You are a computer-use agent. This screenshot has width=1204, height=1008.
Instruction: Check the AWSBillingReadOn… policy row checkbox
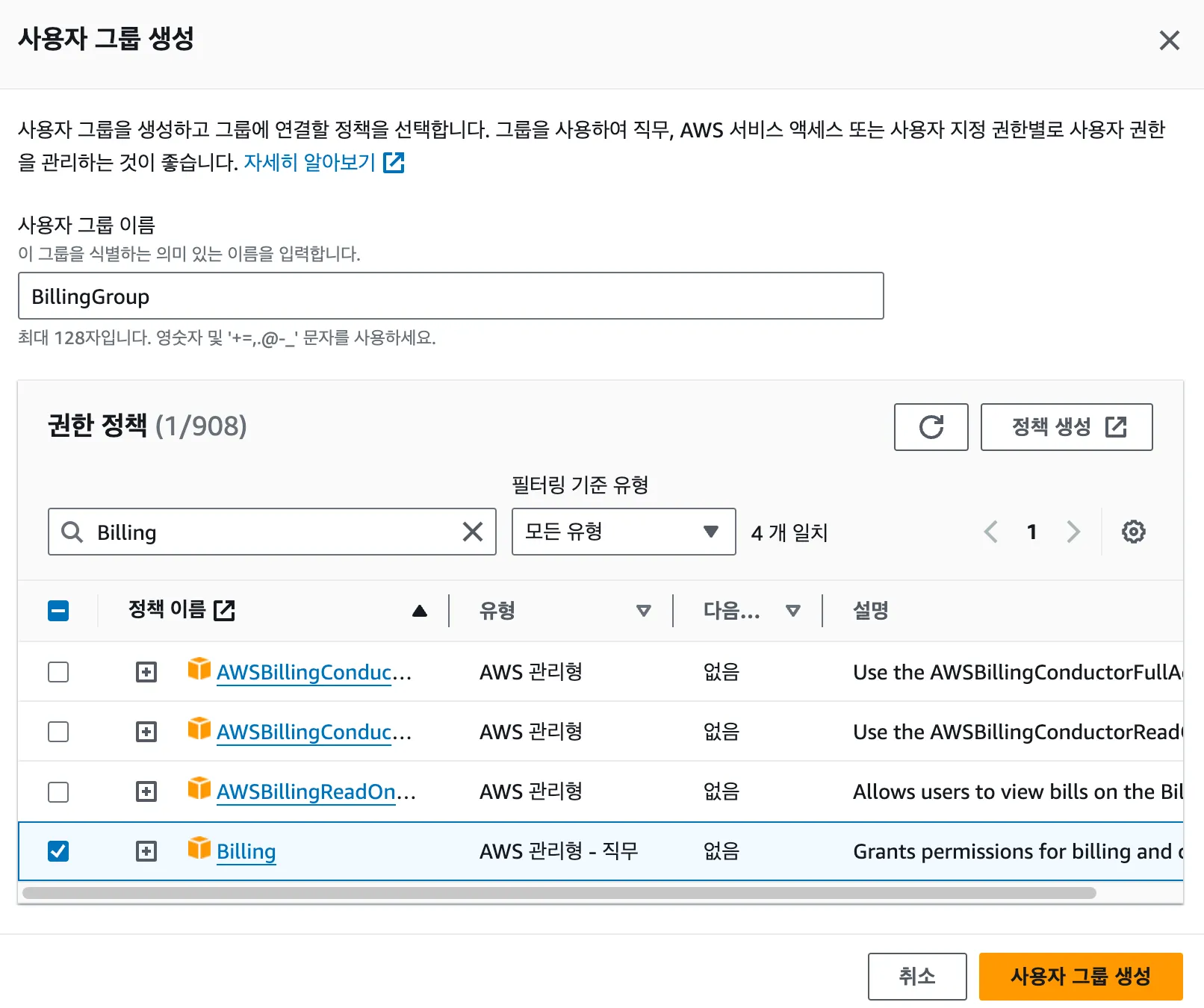click(x=58, y=791)
